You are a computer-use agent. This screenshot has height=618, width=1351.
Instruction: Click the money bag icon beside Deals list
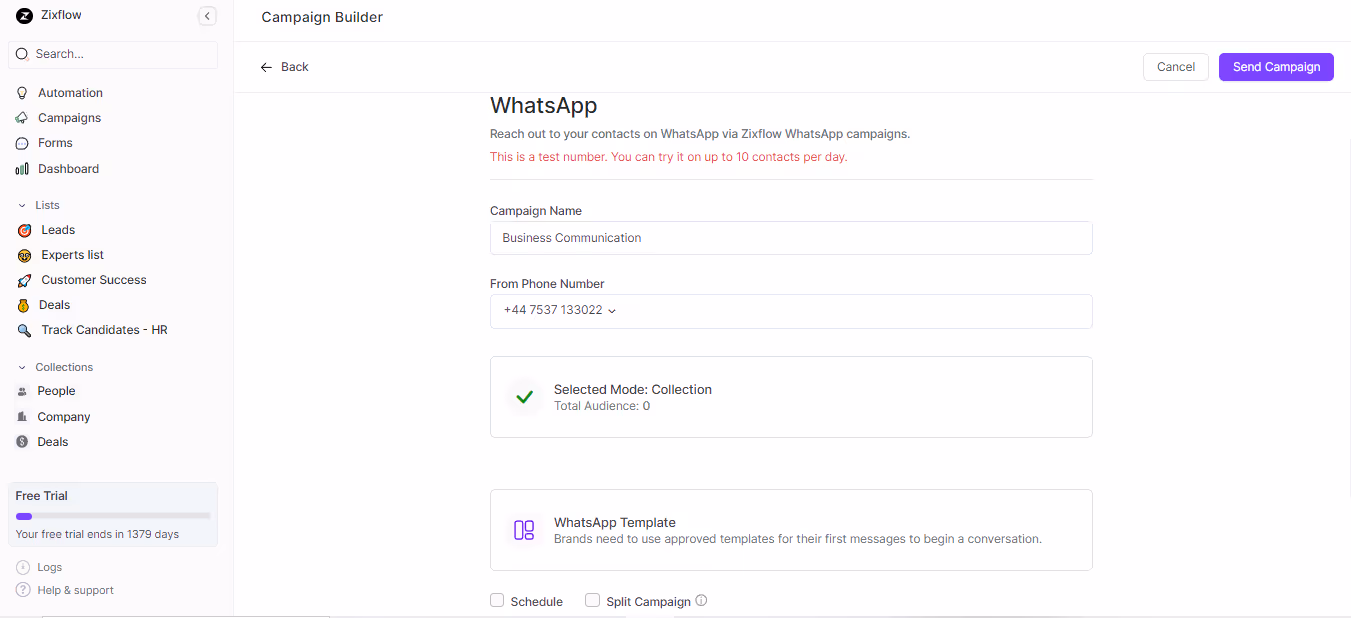click(24, 305)
